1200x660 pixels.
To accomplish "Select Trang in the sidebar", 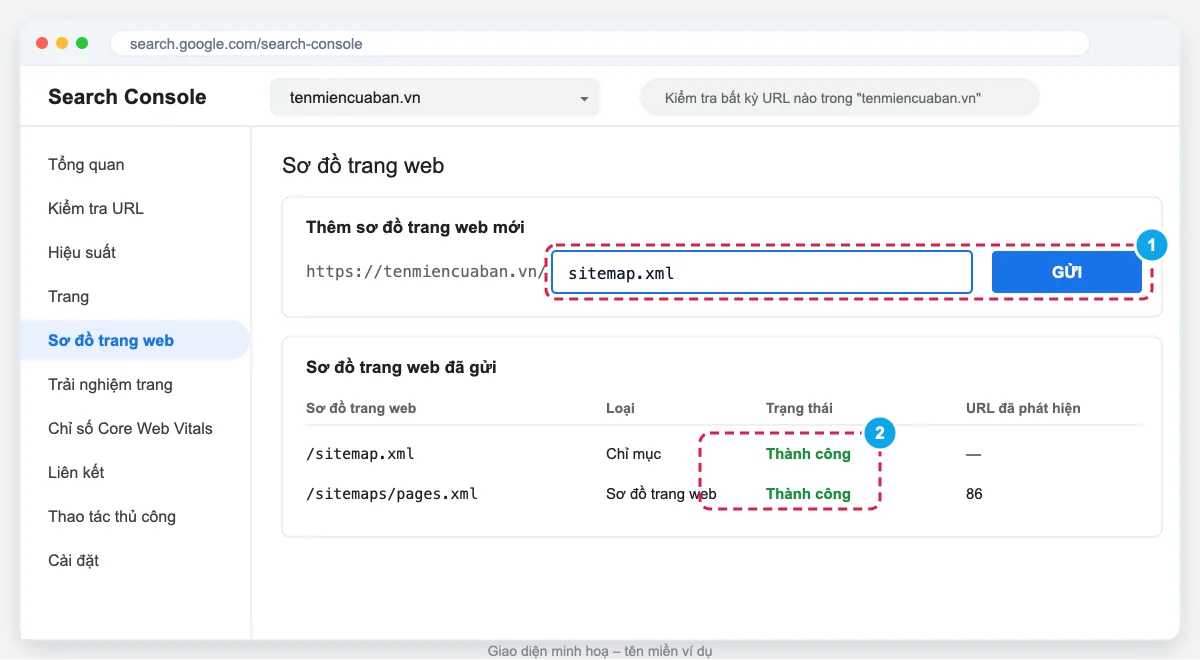I will pyautogui.click(x=68, y=297).
